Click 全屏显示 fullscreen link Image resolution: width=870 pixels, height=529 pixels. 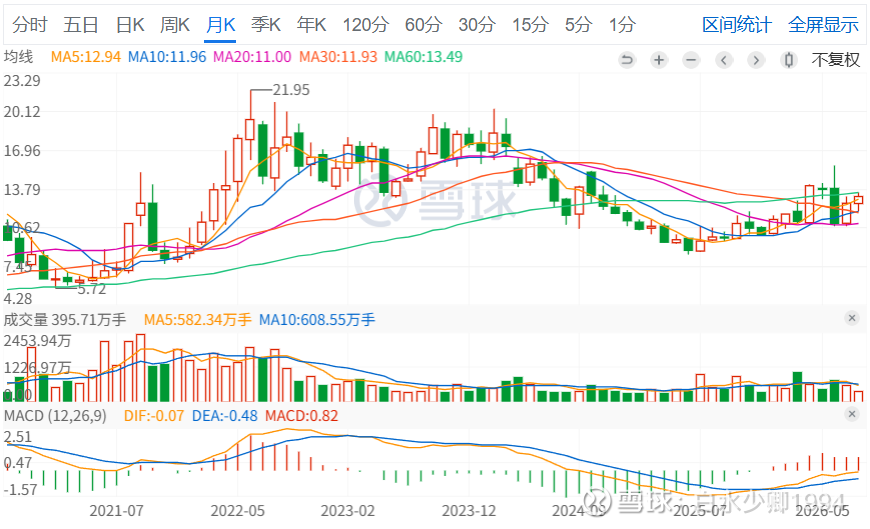[x=823, y=25]
